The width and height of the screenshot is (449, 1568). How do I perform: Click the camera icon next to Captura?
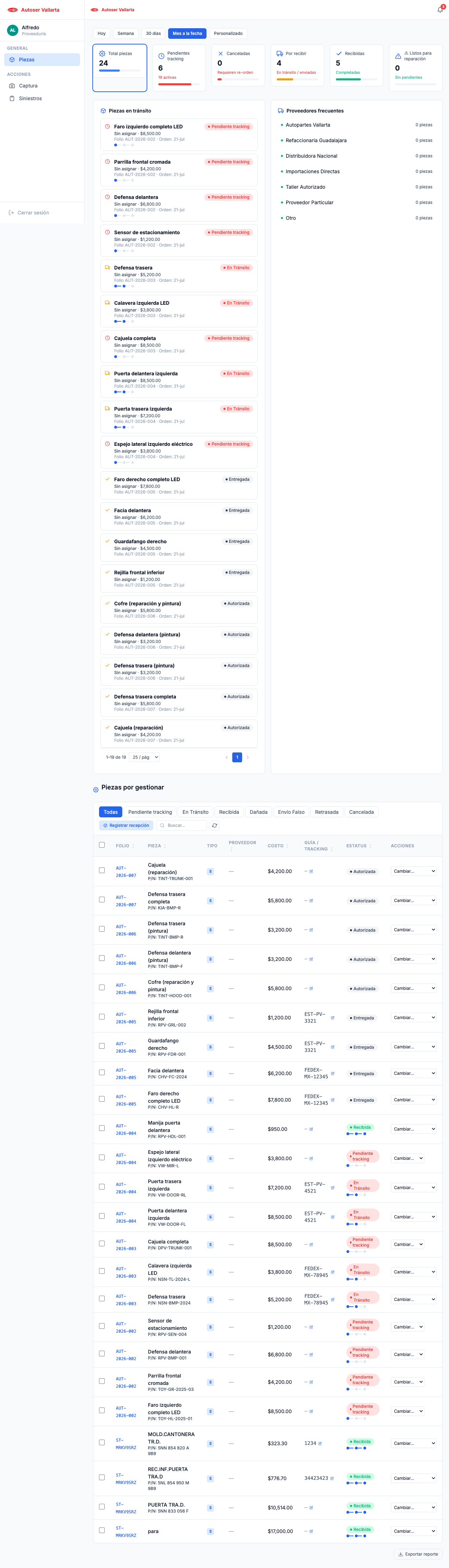pyautogui.click(x=12, y=86)
